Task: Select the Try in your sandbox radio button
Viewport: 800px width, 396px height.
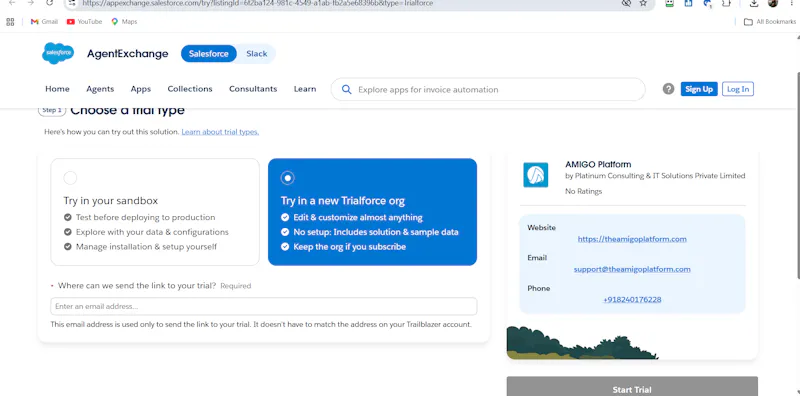Action: (70, 178)
